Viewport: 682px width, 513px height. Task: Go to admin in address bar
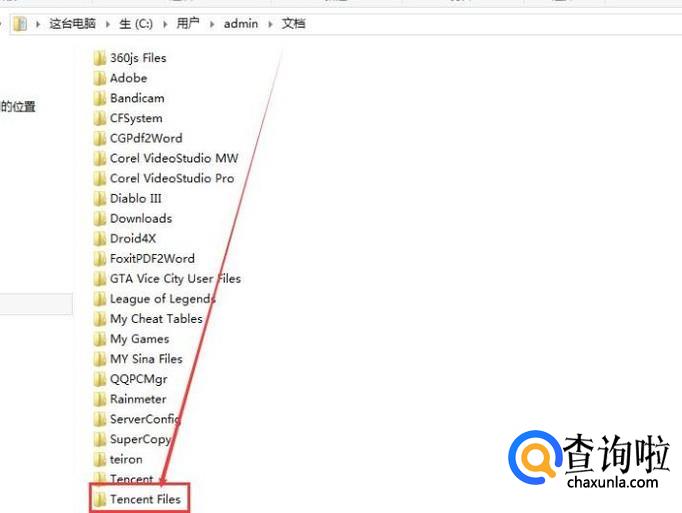(241, 23)
